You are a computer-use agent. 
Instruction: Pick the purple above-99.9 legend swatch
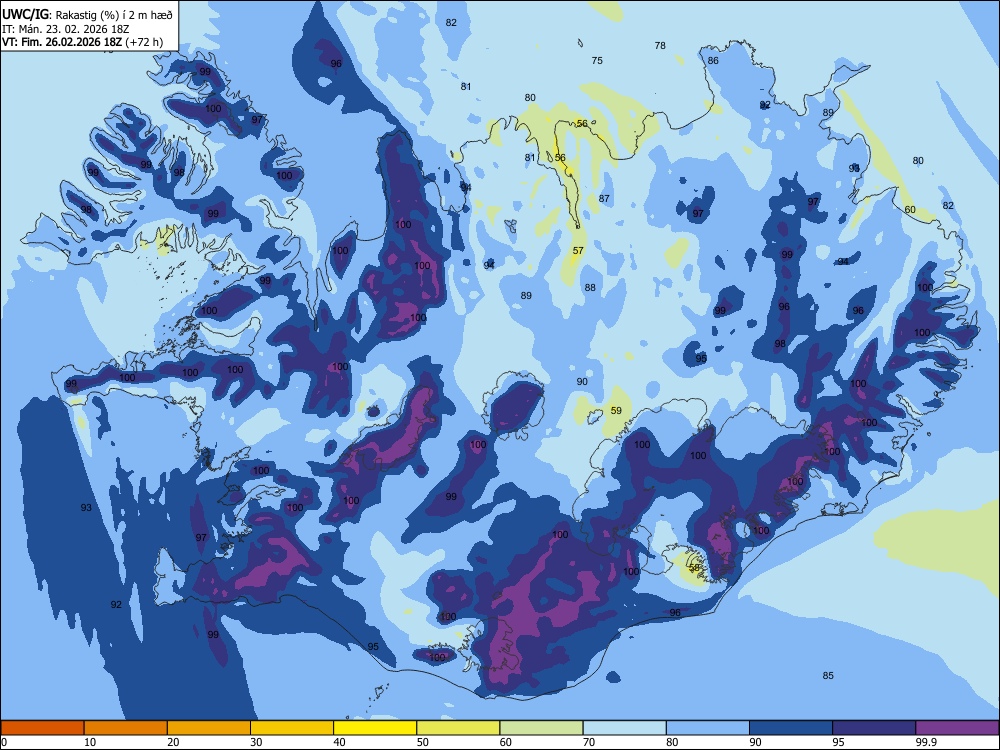click(957, 728)
